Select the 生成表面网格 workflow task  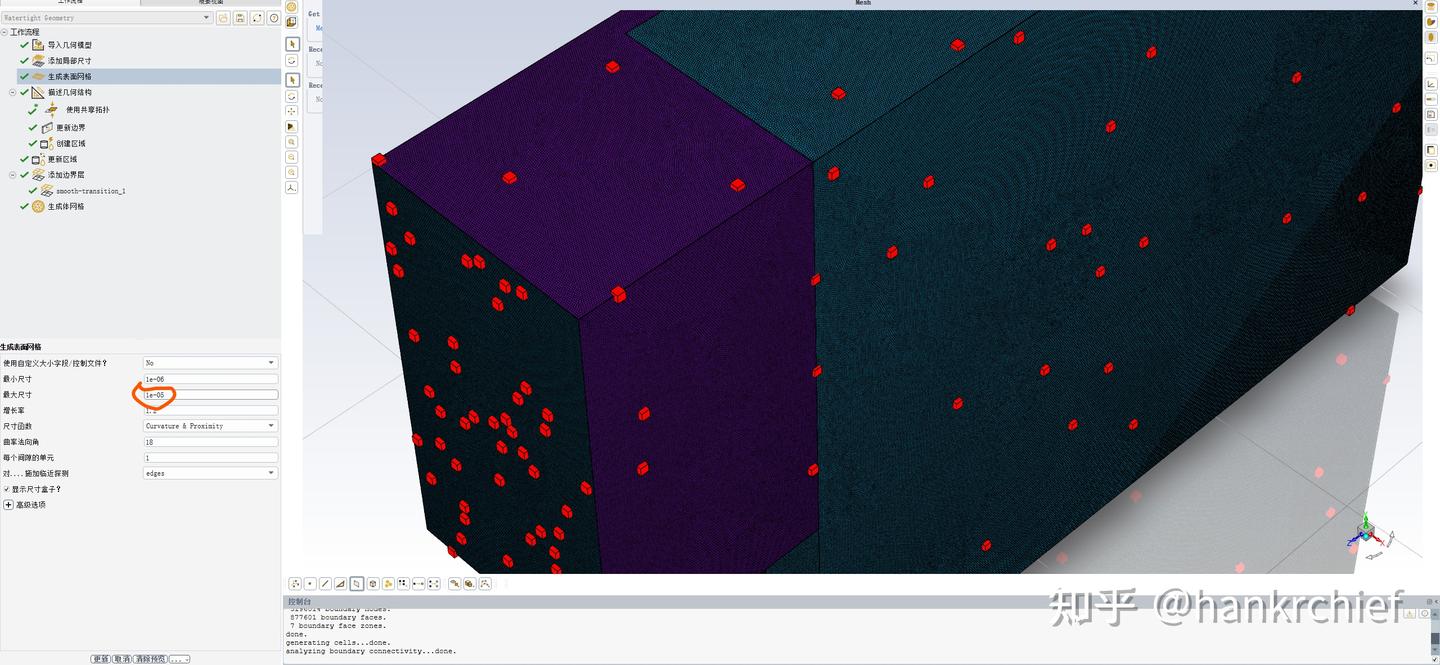coord(70,76)
